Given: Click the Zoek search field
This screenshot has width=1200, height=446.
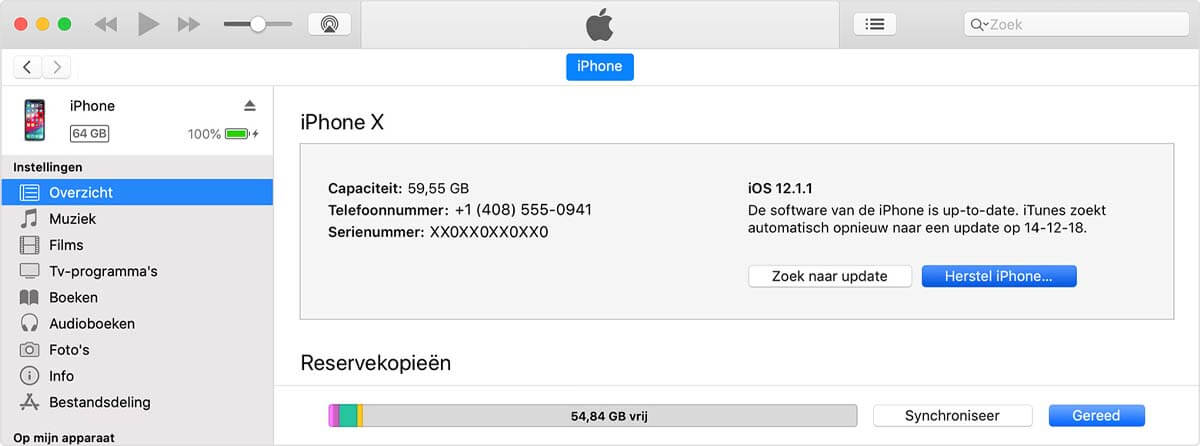Looking at the screenshot, I should pyautogui.click(x=1076, y=24).
